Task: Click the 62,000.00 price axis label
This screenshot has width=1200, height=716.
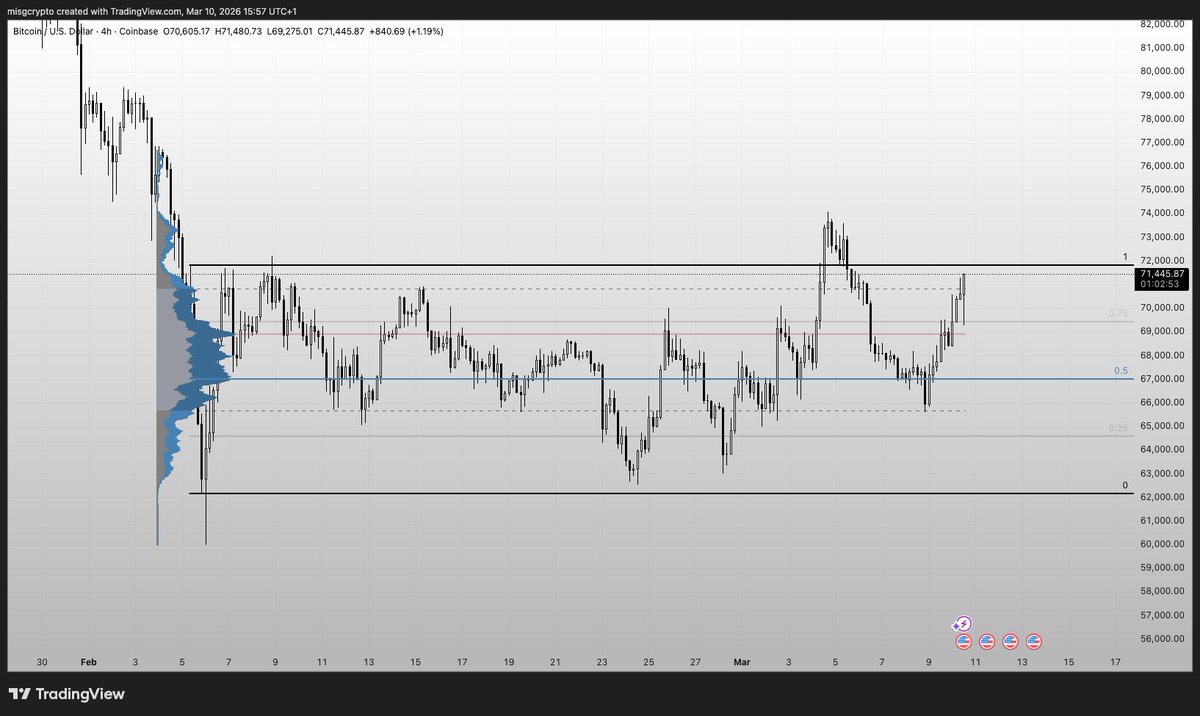Action: click(1163, 497)
